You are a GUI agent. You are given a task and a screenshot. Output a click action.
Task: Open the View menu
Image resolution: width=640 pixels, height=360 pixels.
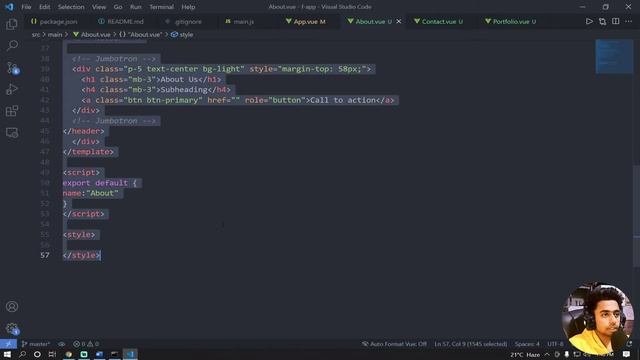[x=99, y=7]
